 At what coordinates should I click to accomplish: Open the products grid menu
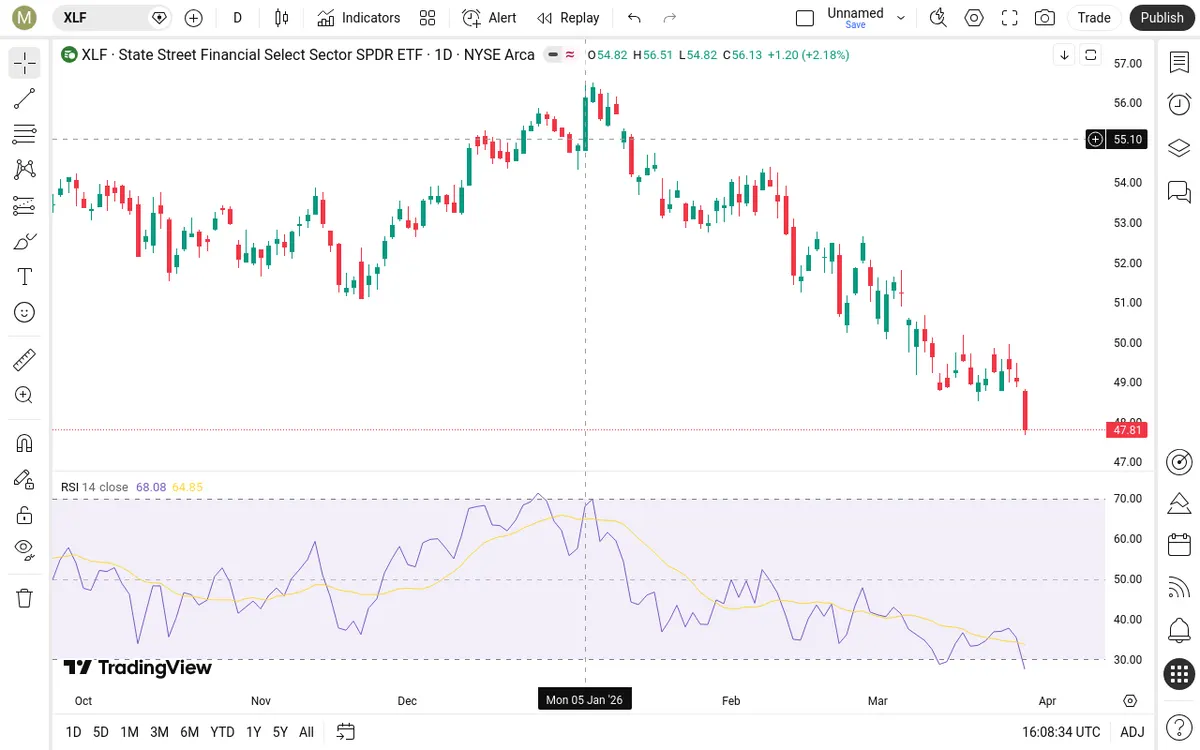[1180, 674]
